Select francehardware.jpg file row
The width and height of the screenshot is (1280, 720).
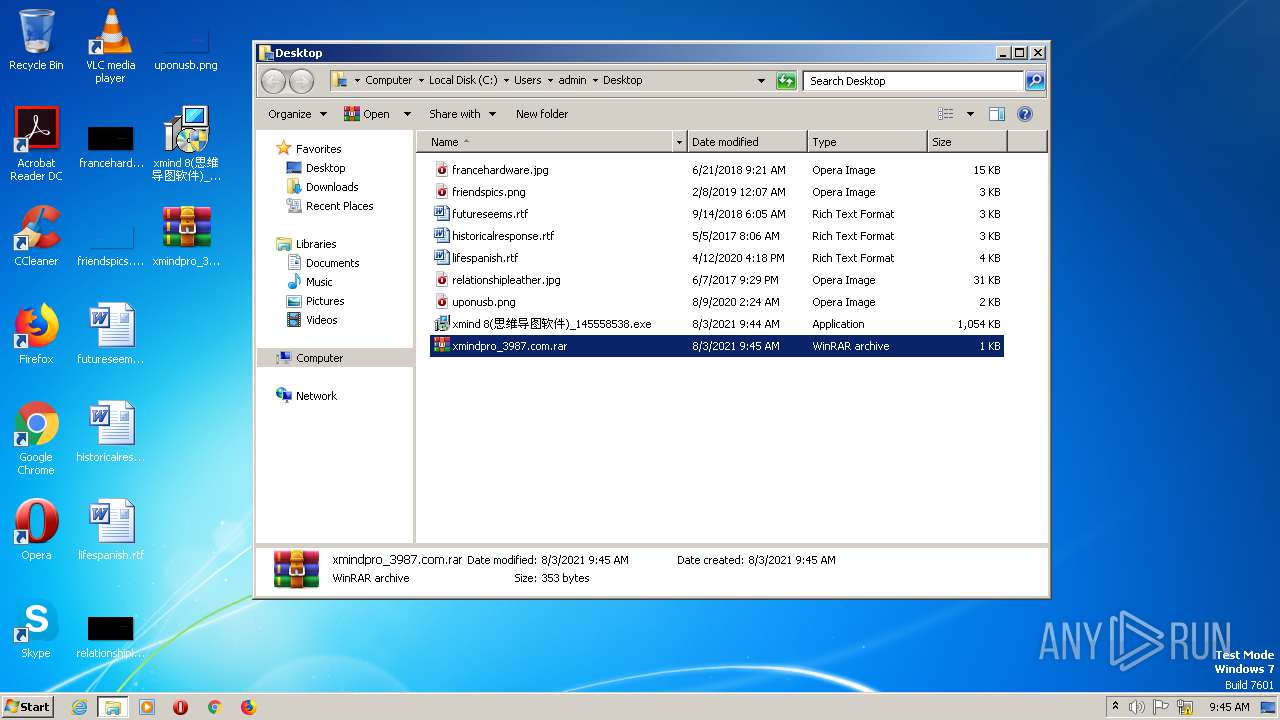717,170
